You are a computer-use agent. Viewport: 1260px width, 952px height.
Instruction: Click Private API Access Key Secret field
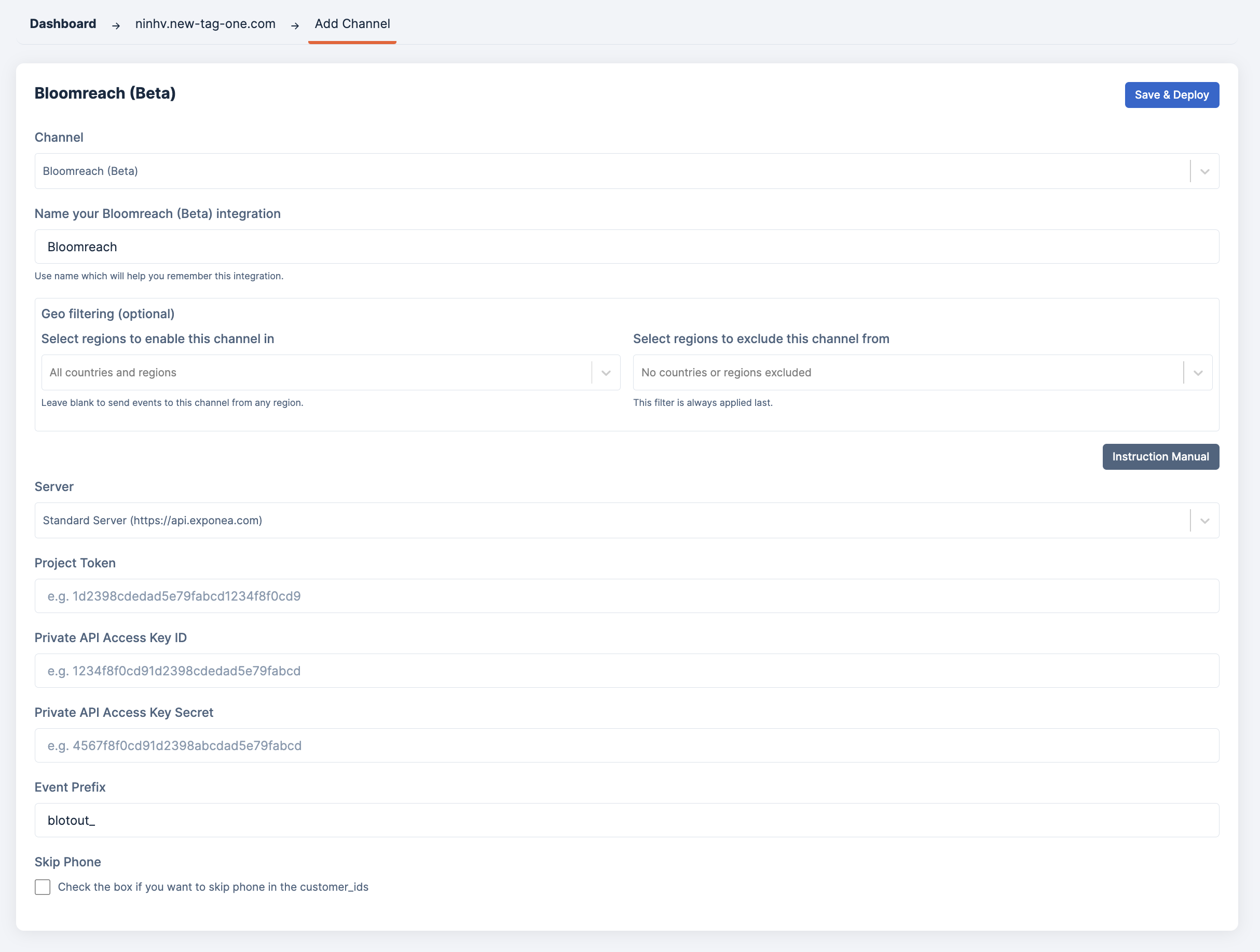click(x=626, y=746)
